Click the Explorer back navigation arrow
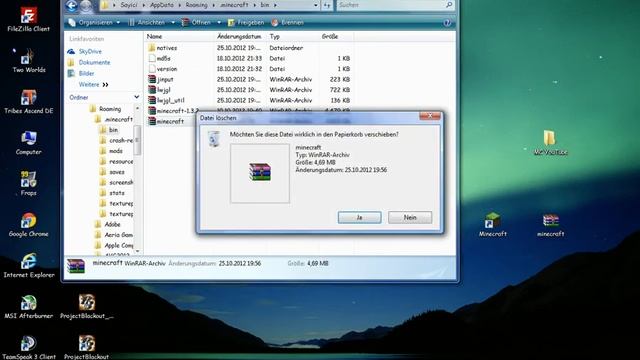This screenshot has width=640, height=360. [71, 5]
